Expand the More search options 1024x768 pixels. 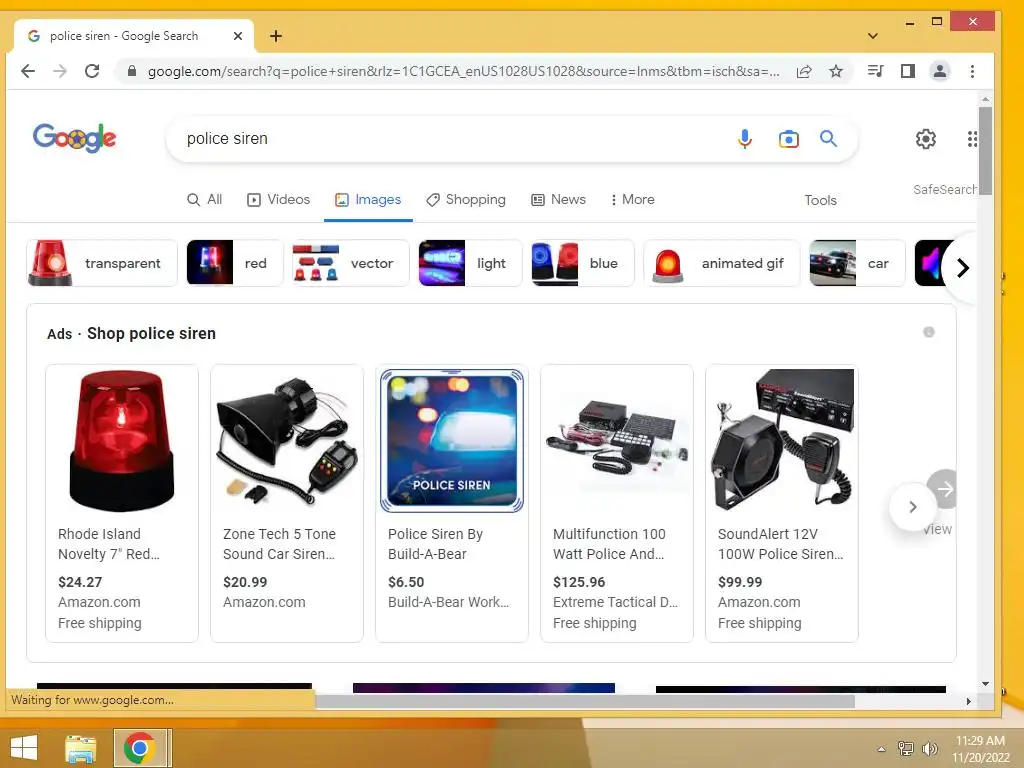tap(632, 200)
